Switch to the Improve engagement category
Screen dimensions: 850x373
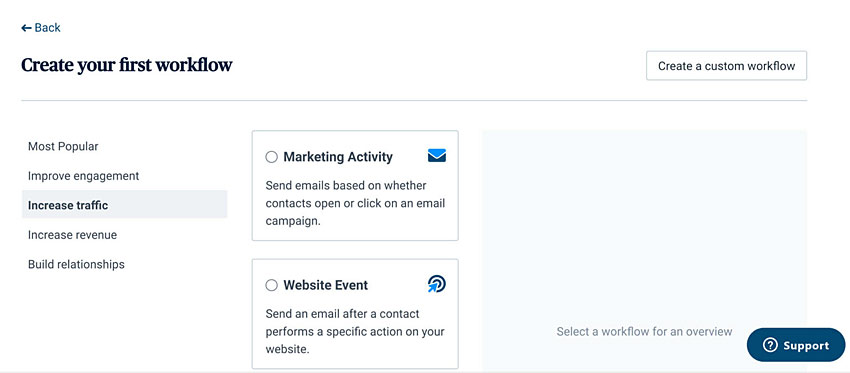83,176
